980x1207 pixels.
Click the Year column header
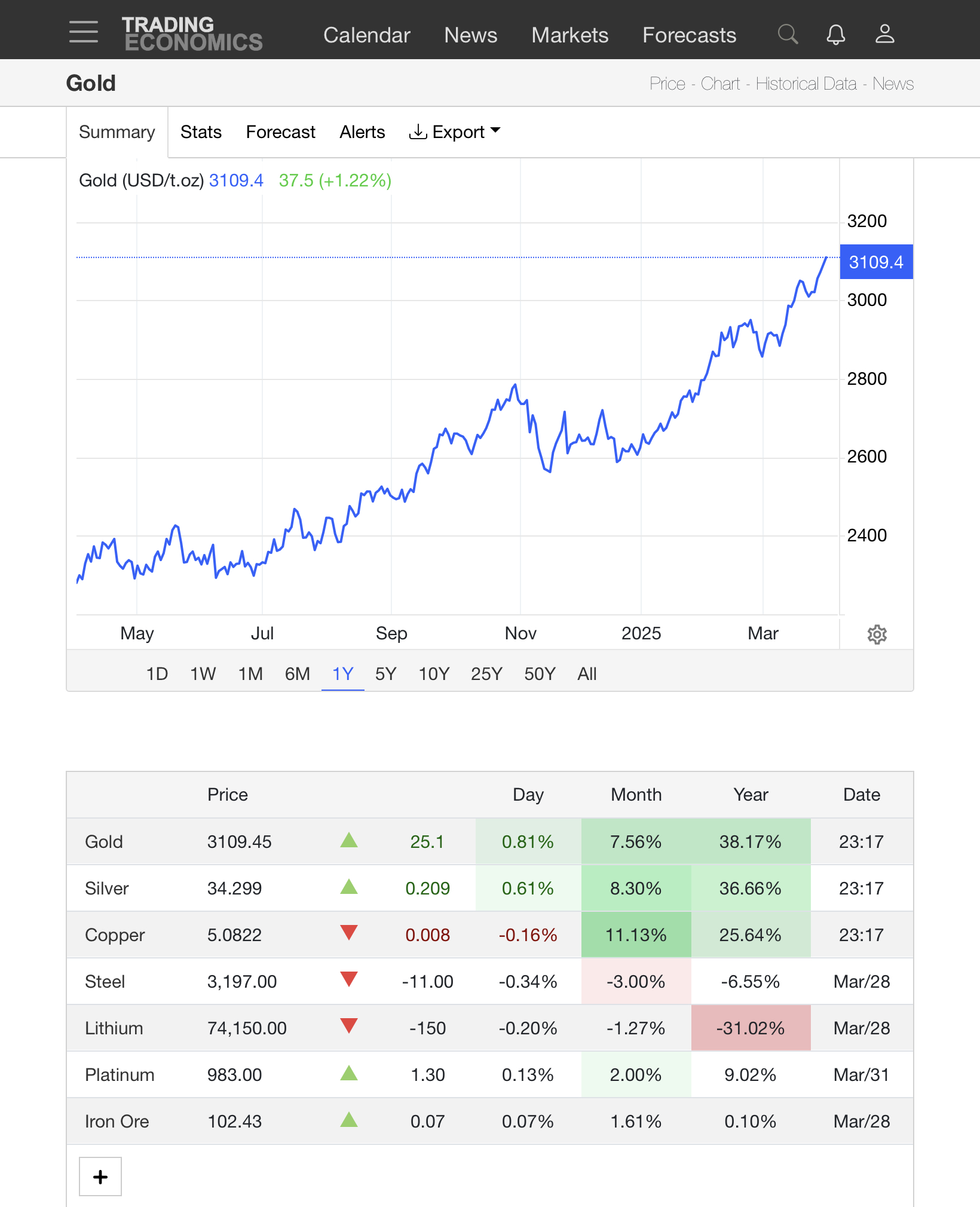(751, 795)
